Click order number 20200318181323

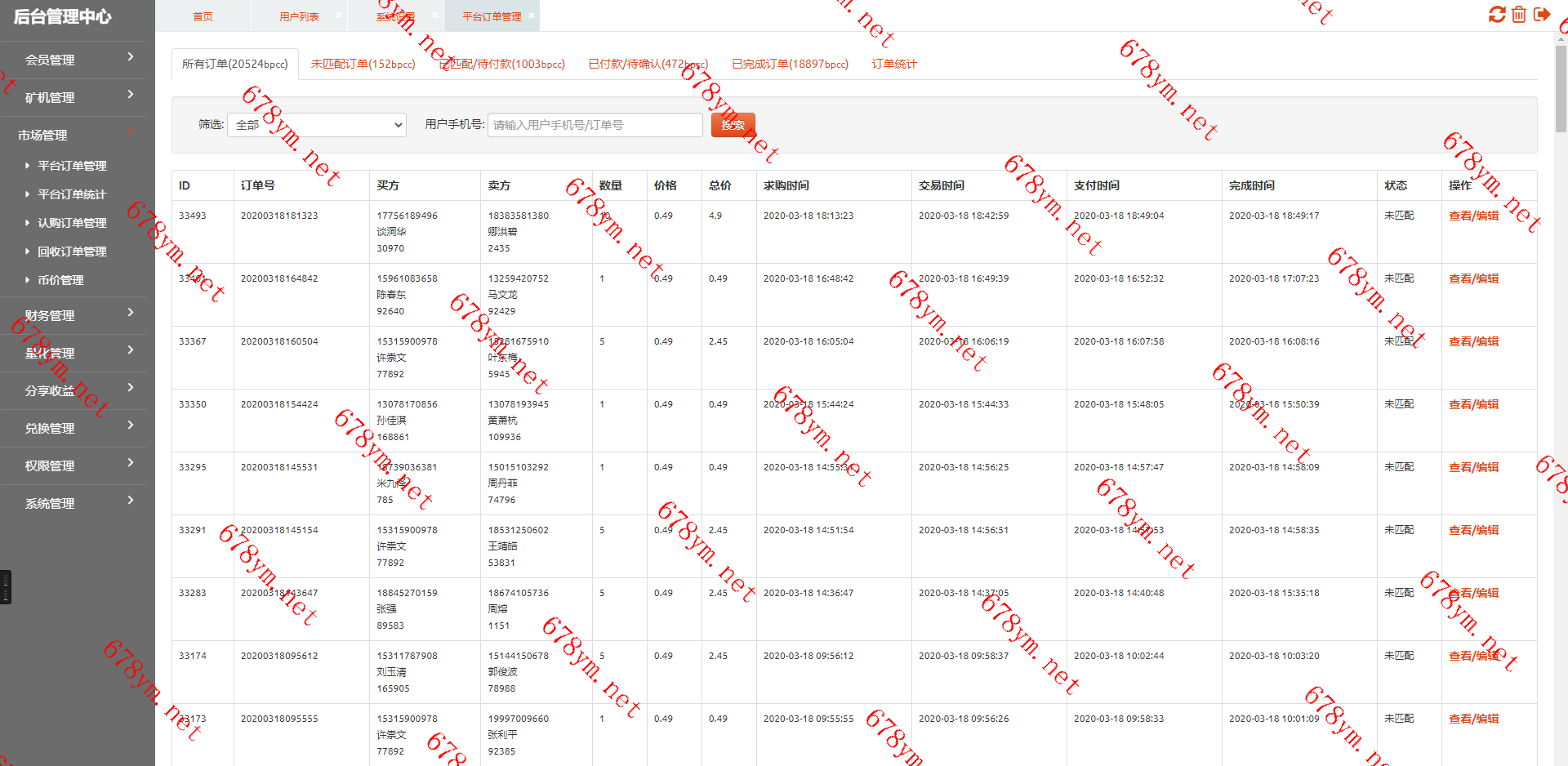(279, 216)
